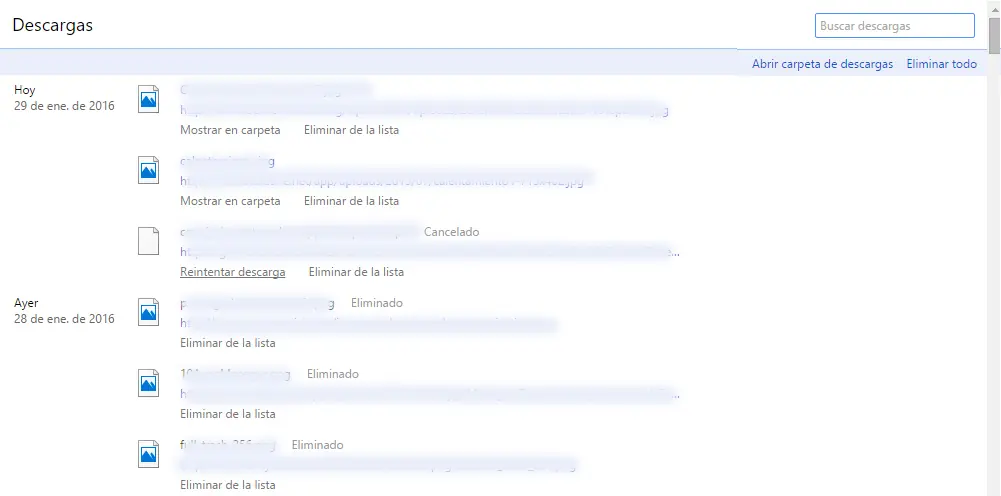
Task: Show the calentamiento image in its folder
Action: 230,201
